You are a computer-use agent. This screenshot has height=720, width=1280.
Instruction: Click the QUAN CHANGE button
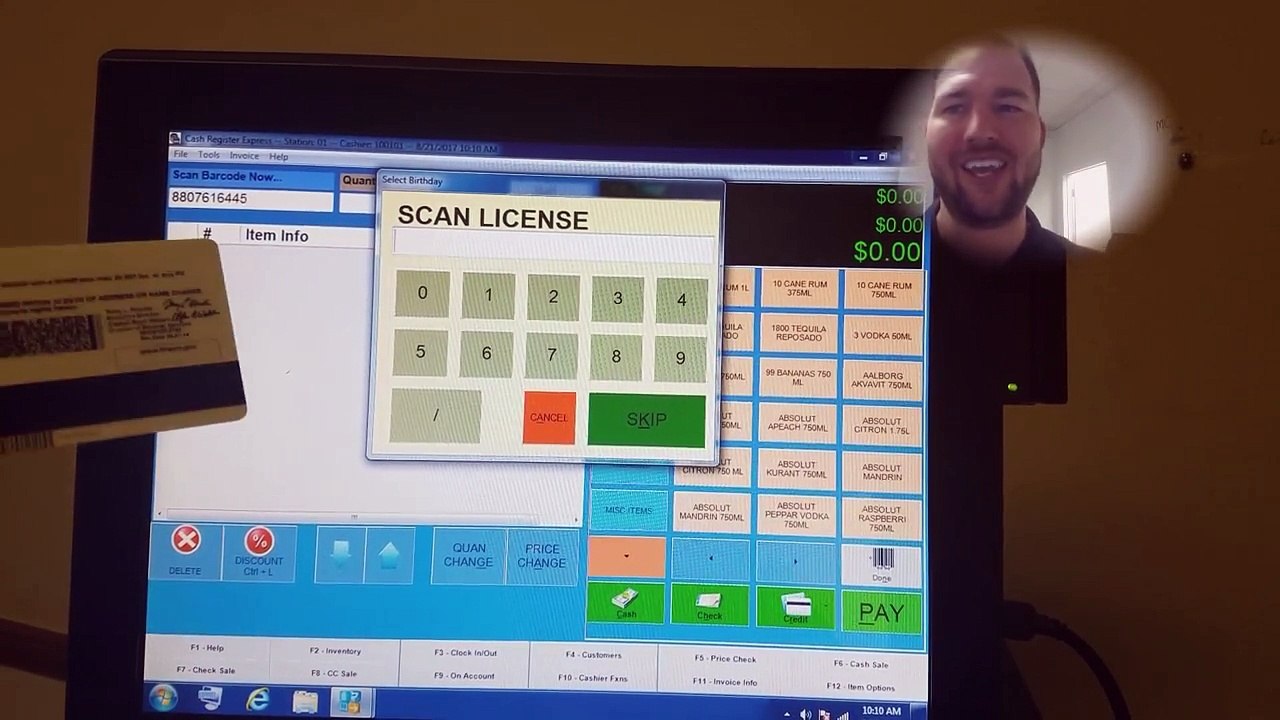pyautogui.click(x=468, y=555)
